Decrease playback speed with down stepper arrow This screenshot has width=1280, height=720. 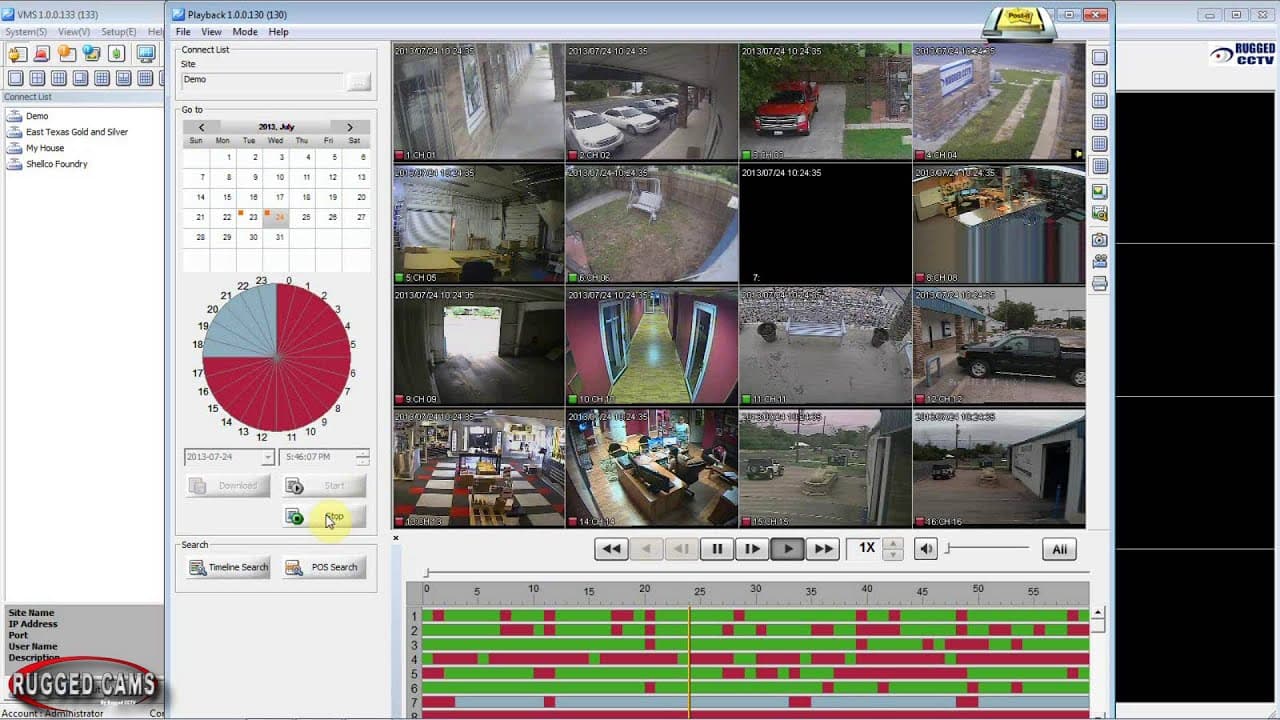893,554
